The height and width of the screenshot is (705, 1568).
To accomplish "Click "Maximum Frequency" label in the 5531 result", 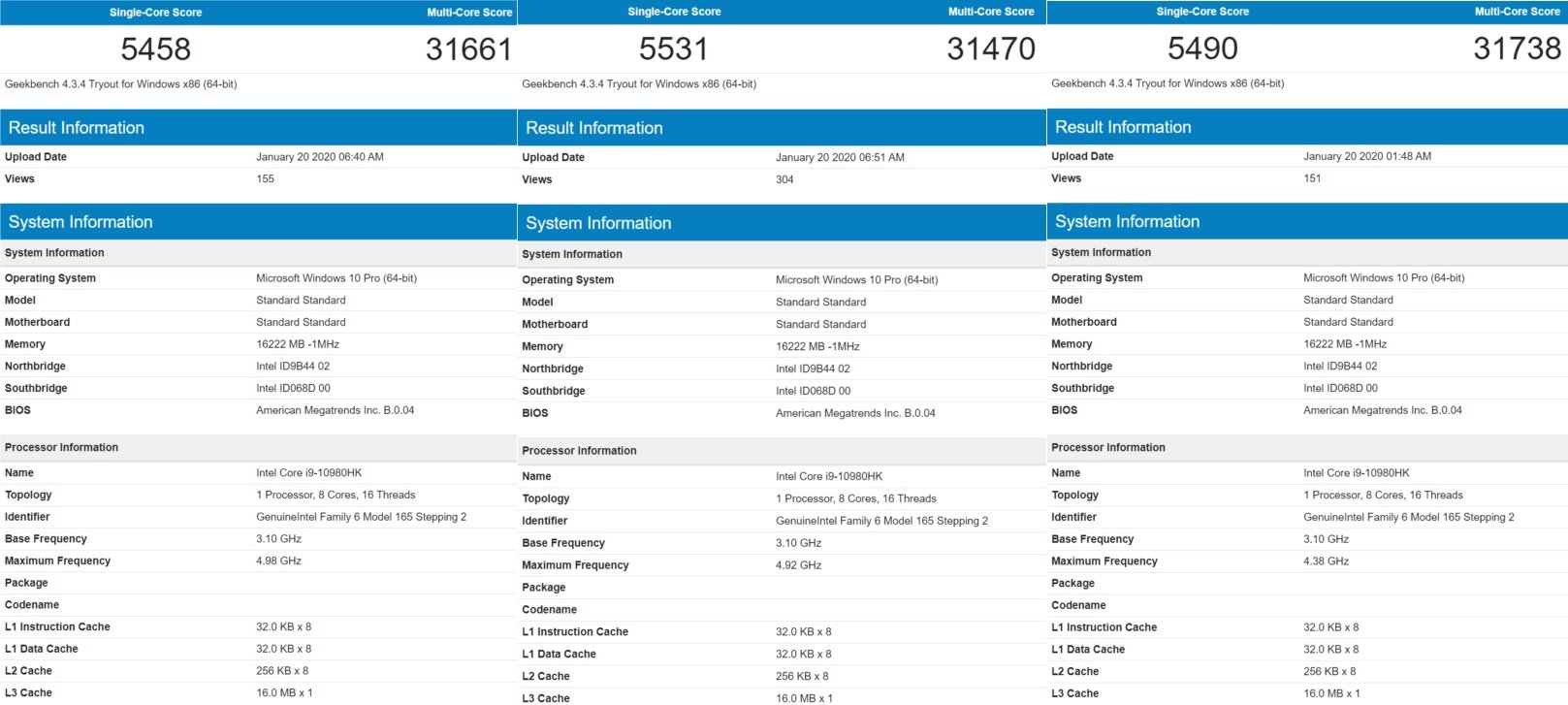I will click(x=575, y=565).
